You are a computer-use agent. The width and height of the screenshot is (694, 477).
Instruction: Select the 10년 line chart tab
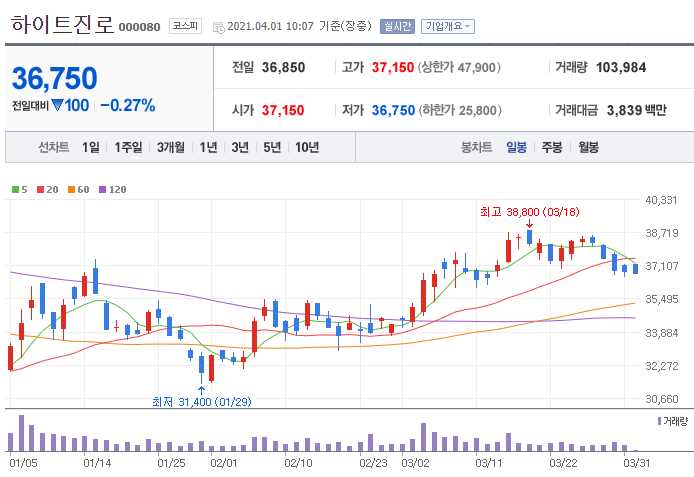(307, 147)
